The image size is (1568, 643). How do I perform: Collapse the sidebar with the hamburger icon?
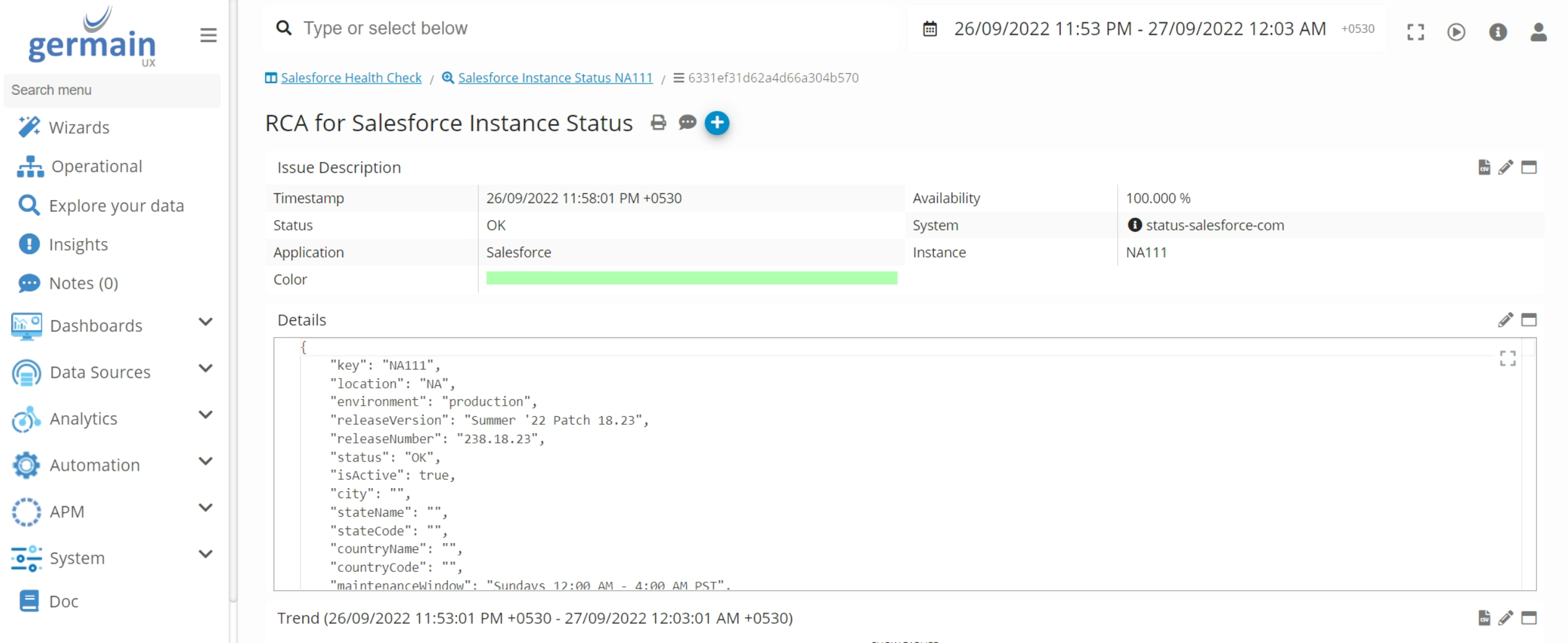point(208,35)
